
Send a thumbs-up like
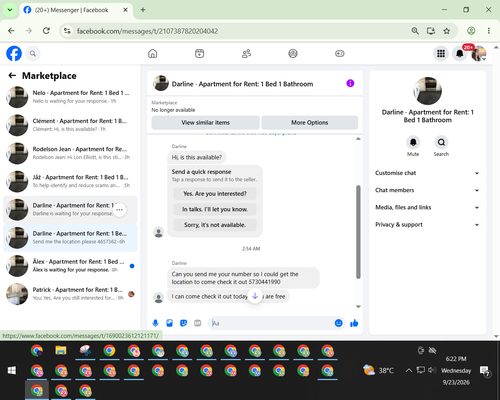coord(354,323)
